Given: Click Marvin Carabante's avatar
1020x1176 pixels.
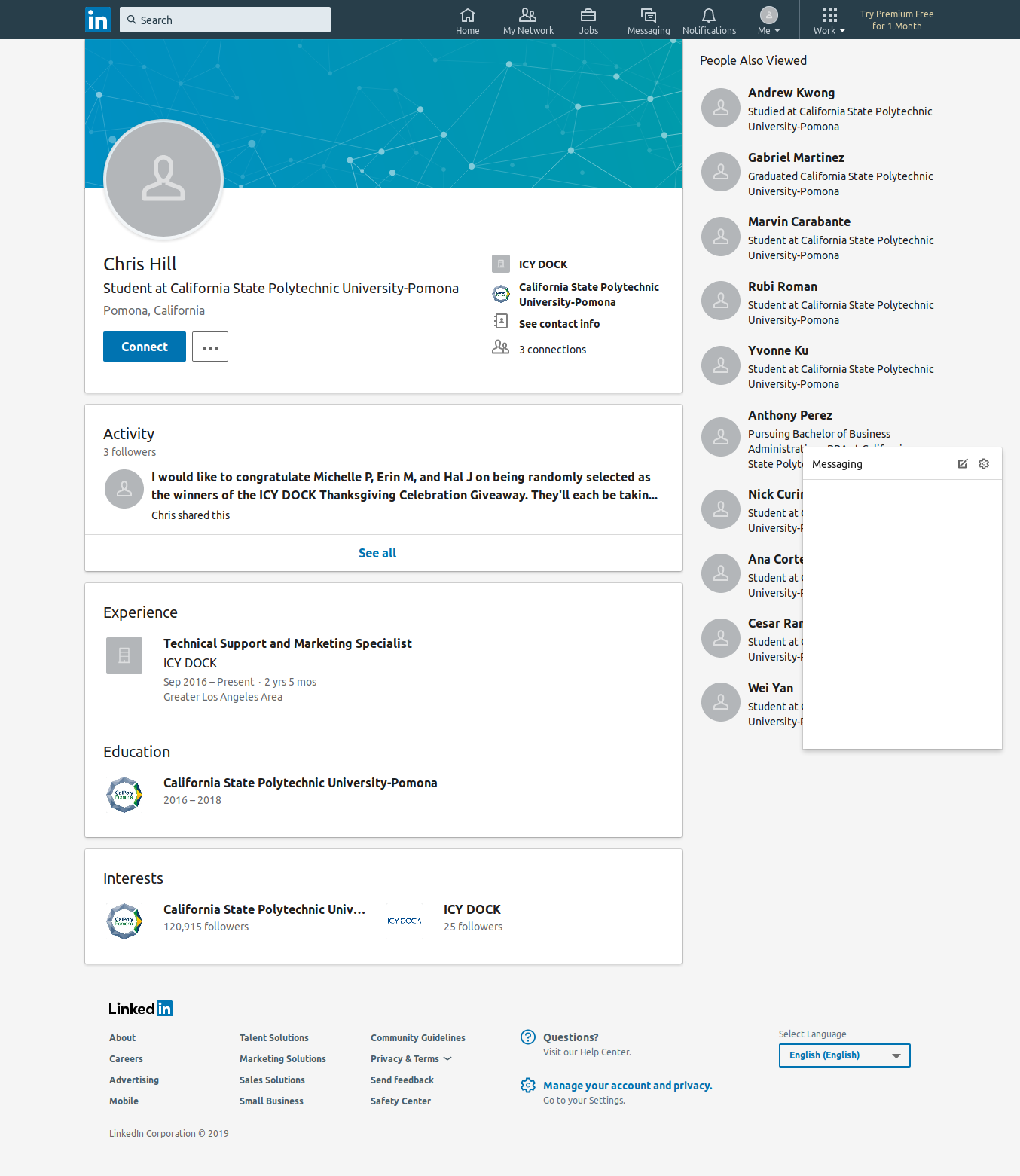Looking at the screenshot, I should pos(721,237).
